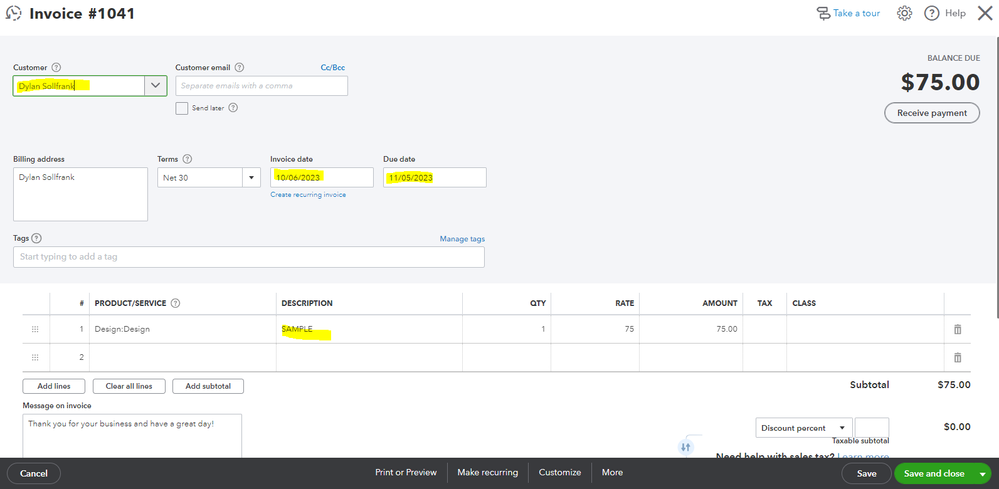Check the Send later checkbox
Image resolution: width=999 pixels, height=489 pixels.
coord(182,108)
